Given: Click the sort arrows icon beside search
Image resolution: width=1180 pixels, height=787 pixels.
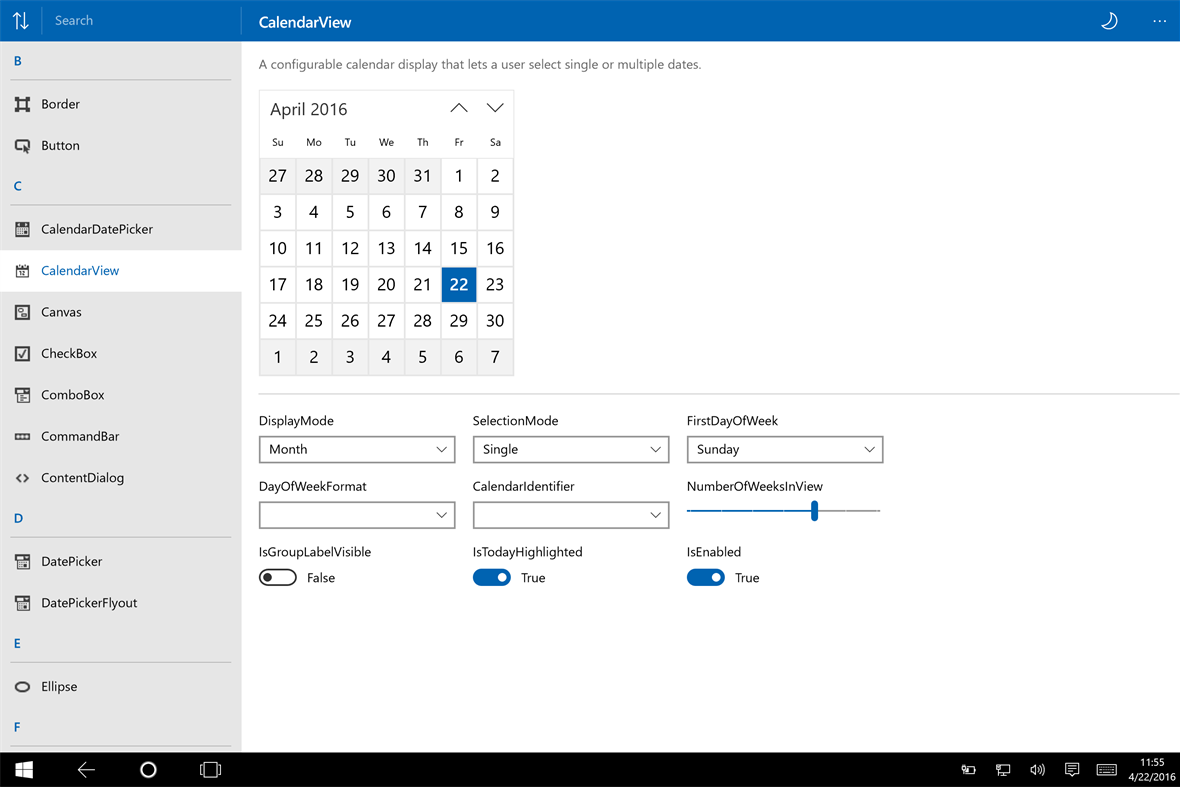Looking at the screenshot, I should tap(20, 21).
